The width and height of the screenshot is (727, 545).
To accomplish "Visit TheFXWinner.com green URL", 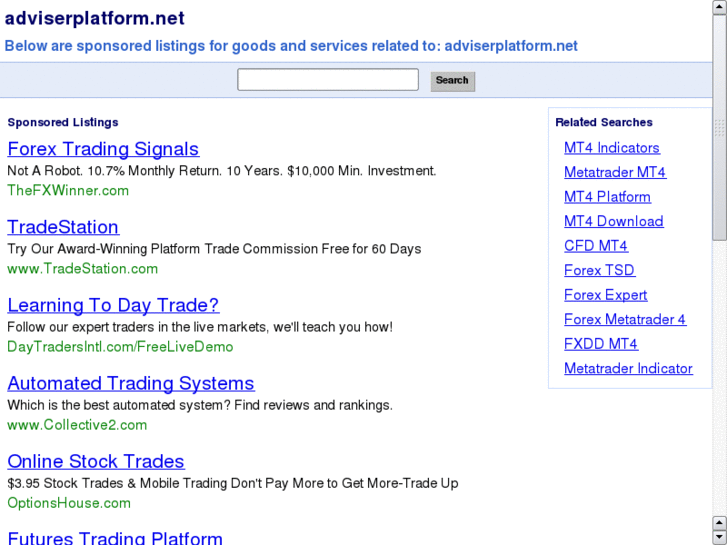I will coord(68,191).
